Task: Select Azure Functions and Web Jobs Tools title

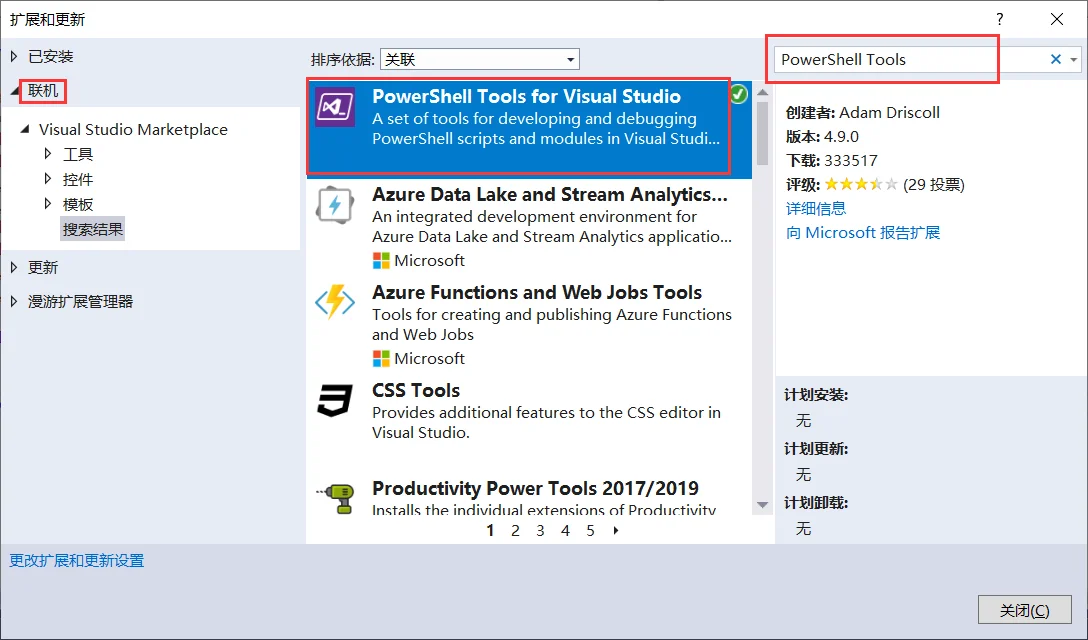Action: (x=537, y=292)
